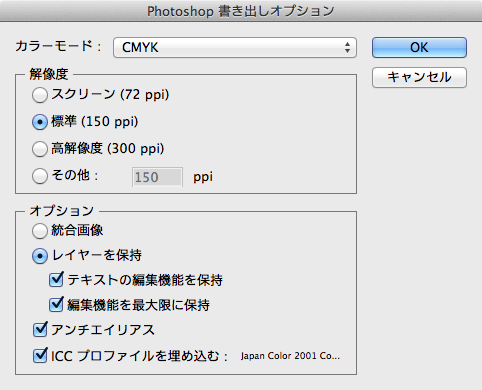
Task: Click the 150 ppi input field
Action: coord(157,177)
